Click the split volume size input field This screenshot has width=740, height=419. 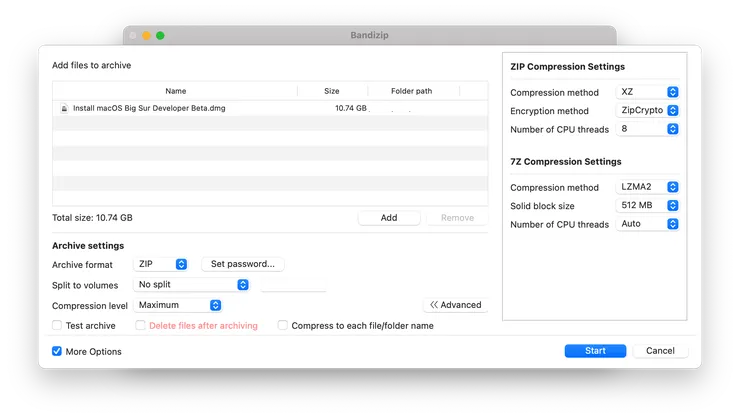[293, 285]
